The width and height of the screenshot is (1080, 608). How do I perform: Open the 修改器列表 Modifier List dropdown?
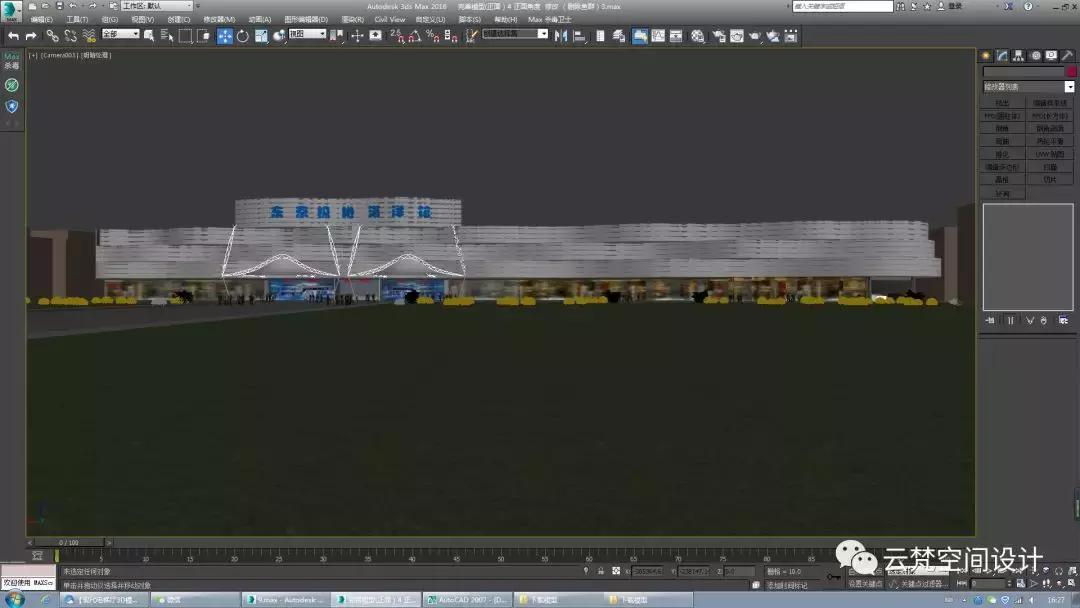pyautogui.click(x=1025, y=86)
